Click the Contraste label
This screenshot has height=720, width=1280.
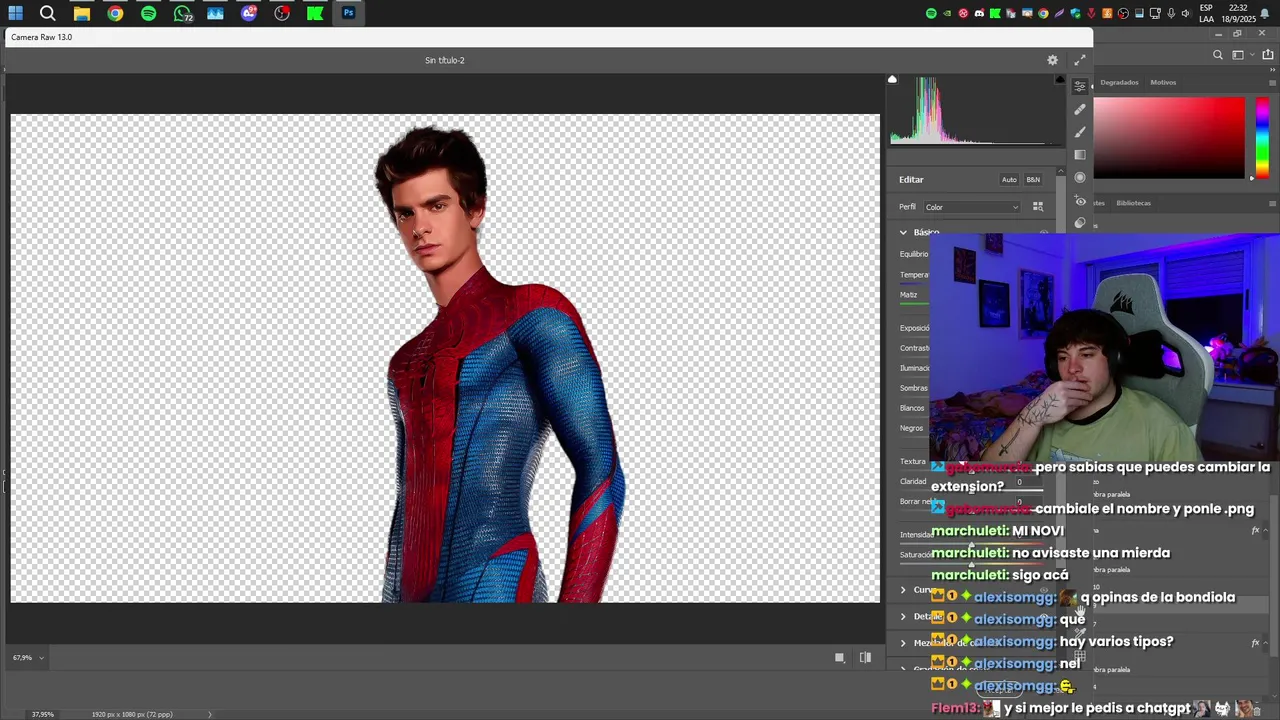click(x=914, y=348)
